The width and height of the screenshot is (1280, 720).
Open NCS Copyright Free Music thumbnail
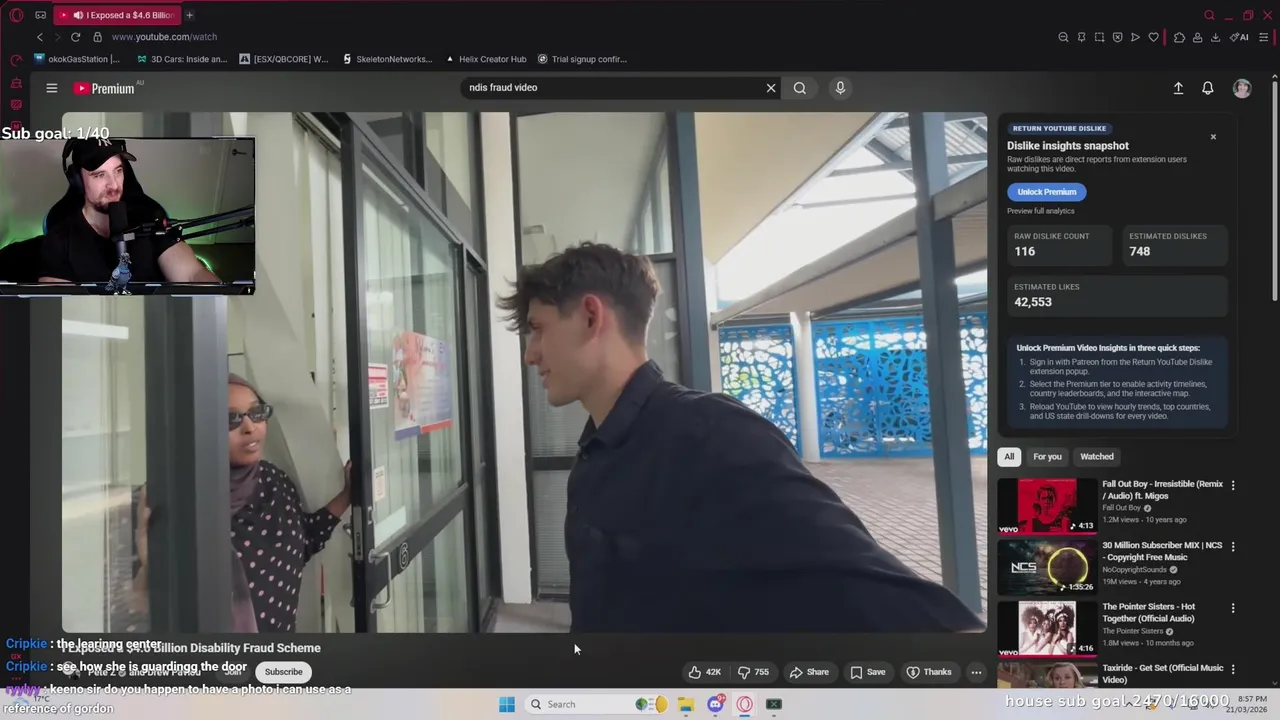point(1047,567)
